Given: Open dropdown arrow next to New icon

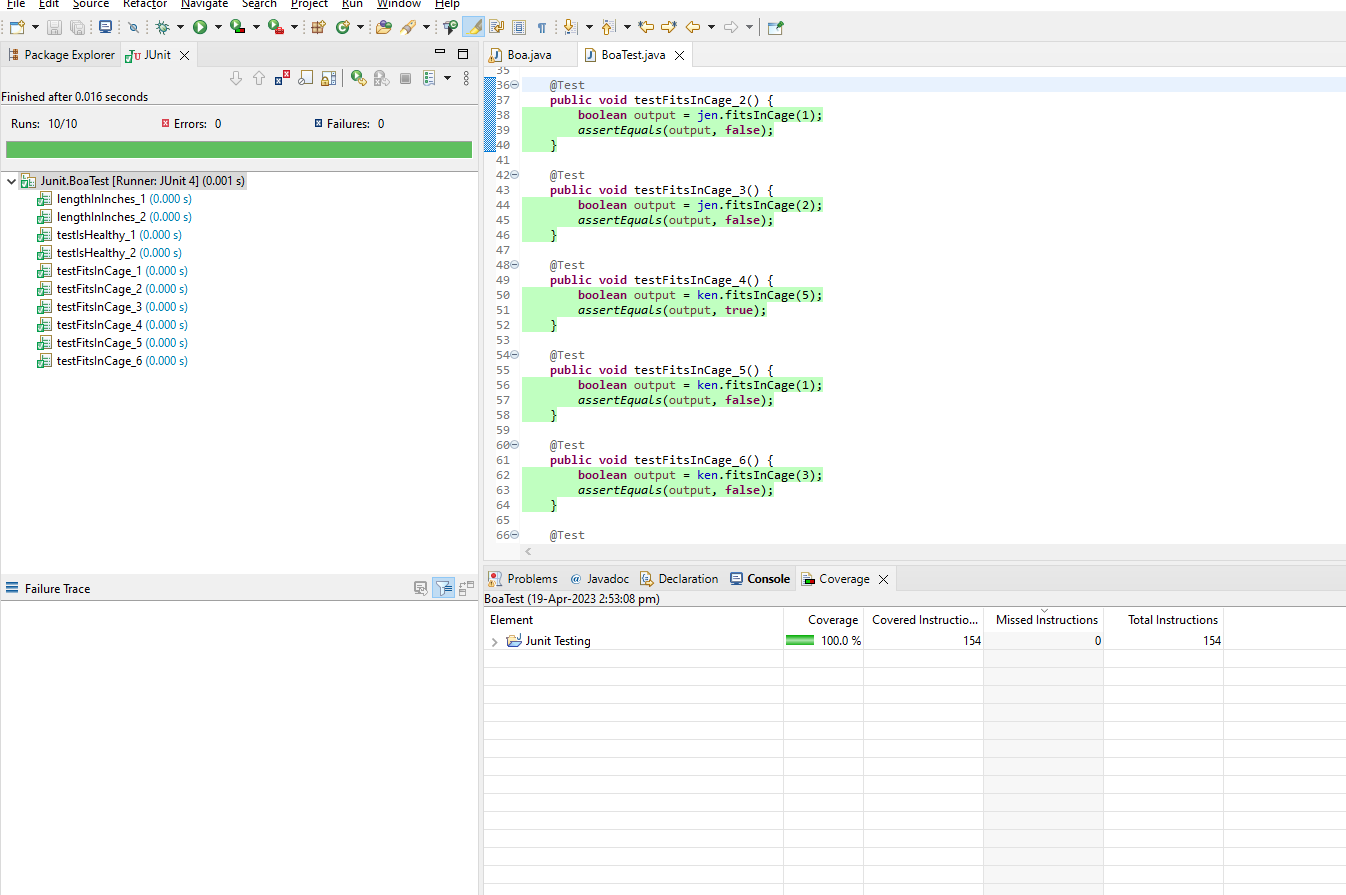Looking at the screenshot, I should coord(35,27).
